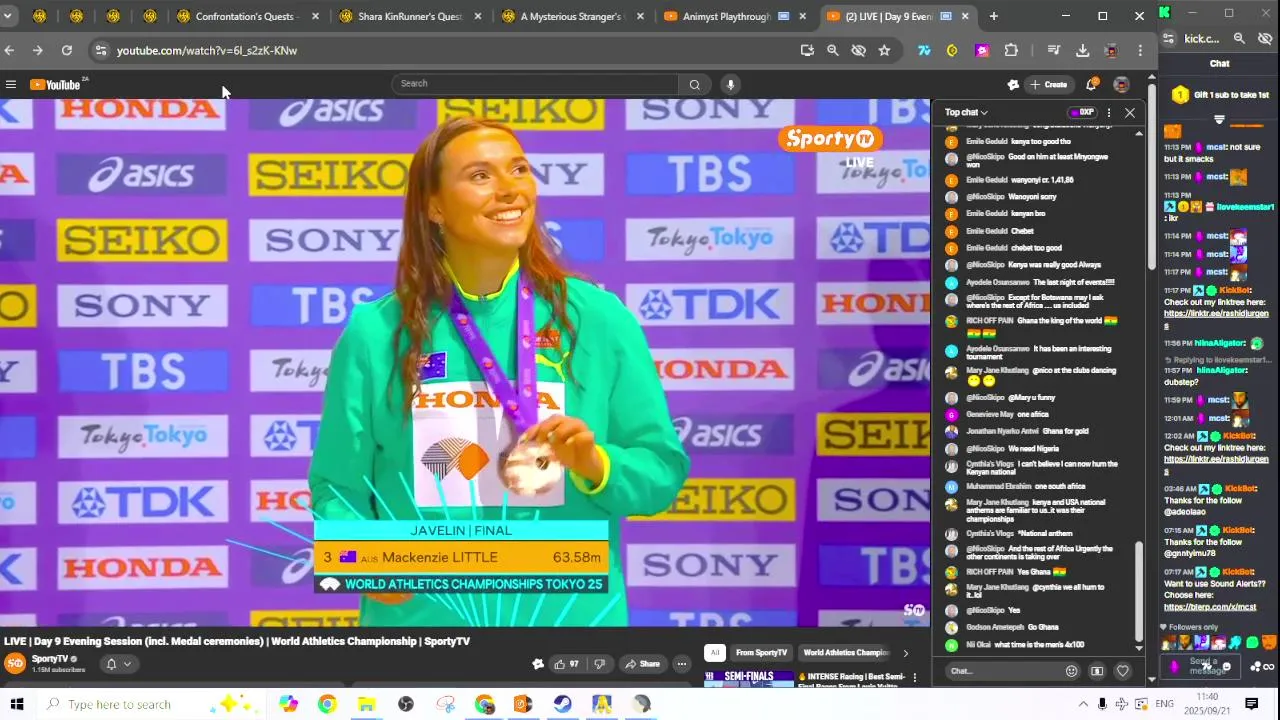
Task: Select the 'World Athletics Champion' chip
Action: (846, 653)
